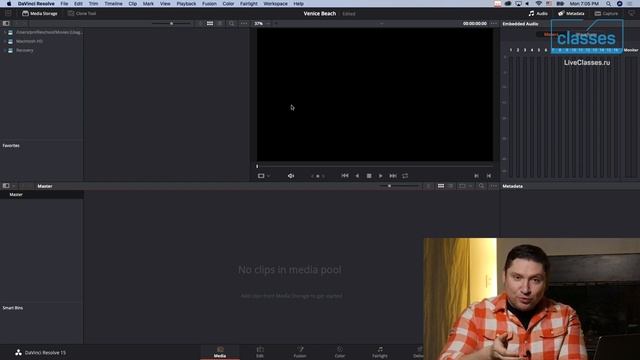Click the Wi-Fi status icon
This screenshot has height=360, width=640.
coord(538,4)
